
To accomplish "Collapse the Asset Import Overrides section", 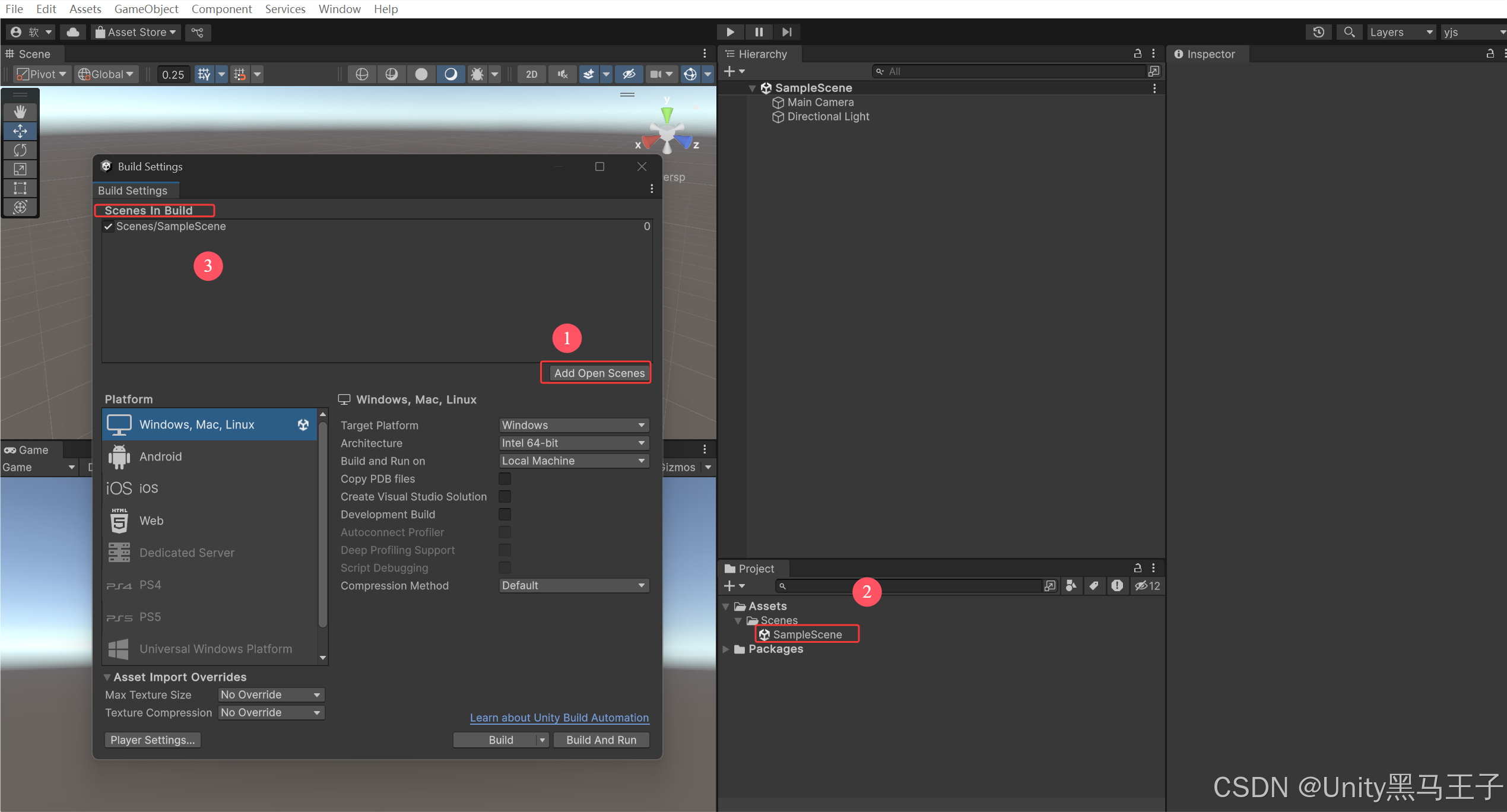I will coord(107,677).
